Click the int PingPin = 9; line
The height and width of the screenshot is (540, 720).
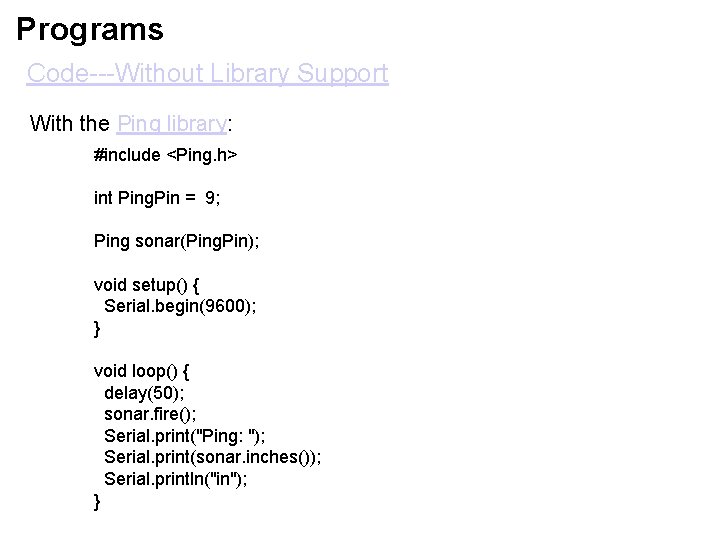(x=157, y=198)
